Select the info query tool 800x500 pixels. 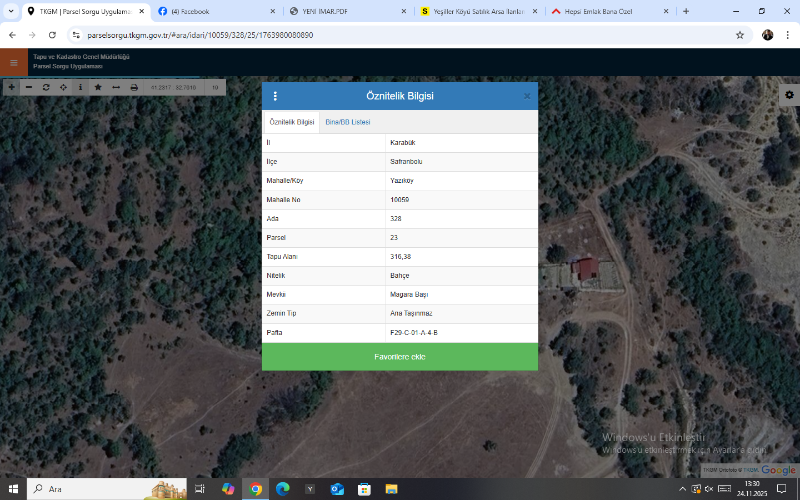click(80, 88)
